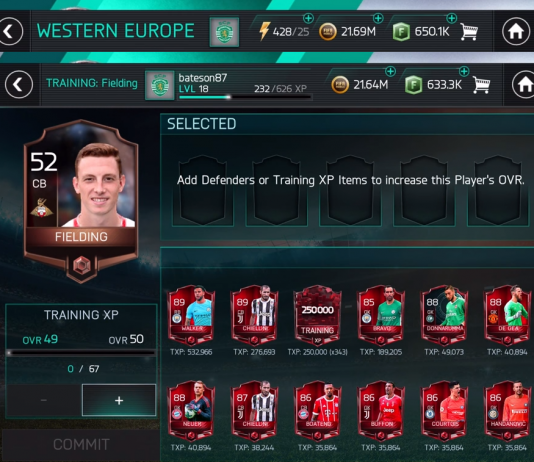Increase training XP with plus button

click(x=119, y=400)
